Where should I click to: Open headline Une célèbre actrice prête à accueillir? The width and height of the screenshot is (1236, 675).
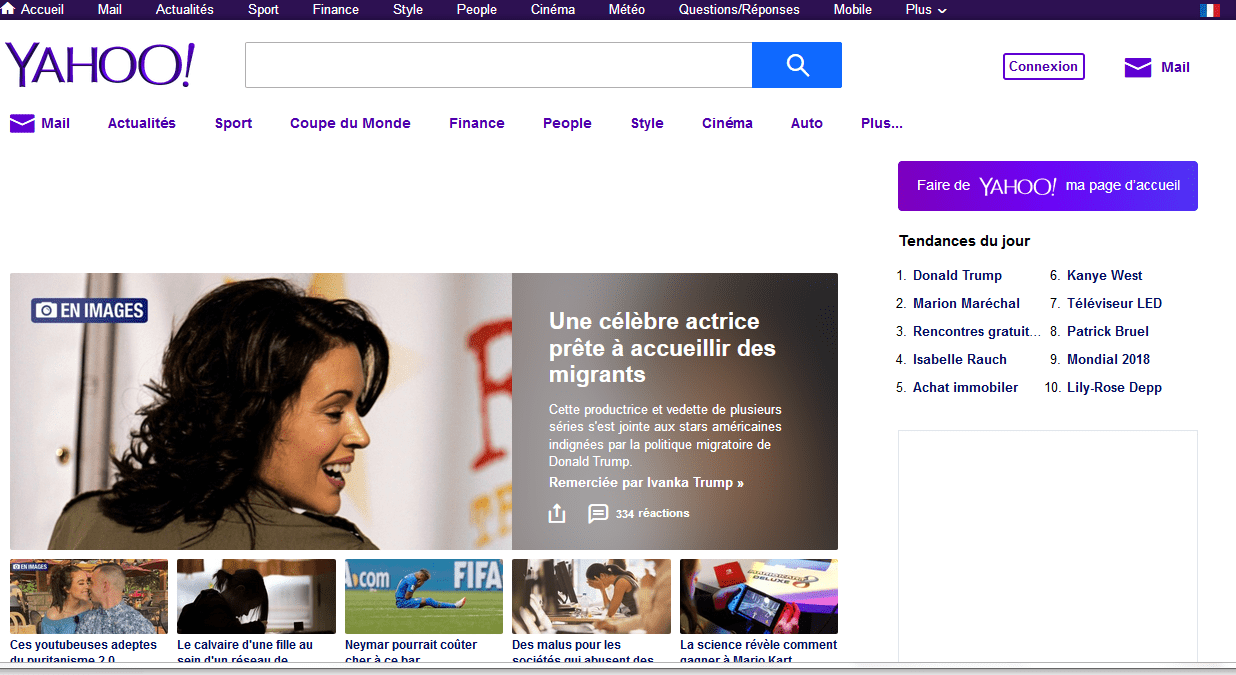coord(662,348)
